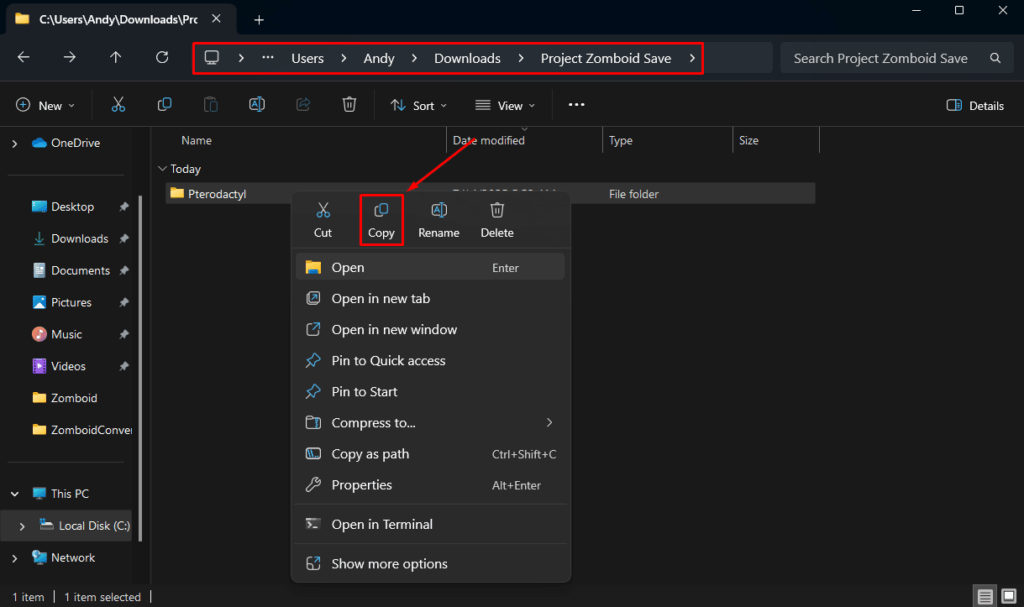Click chevron after Downloads breadcrumb
This screenshot has height=607, width=1024.
point(520,58)
